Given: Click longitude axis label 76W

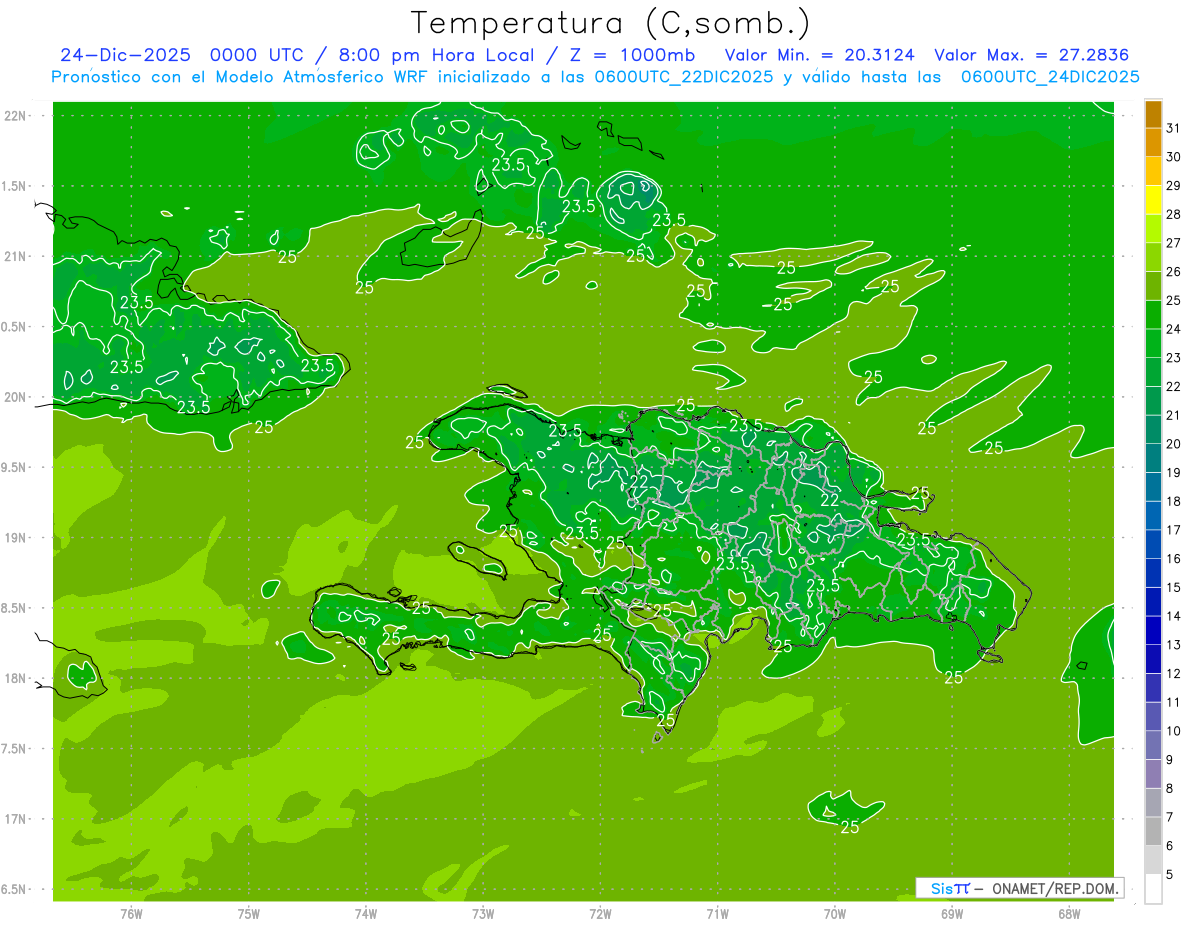Looking at the screenshot, I should [131, 914].
